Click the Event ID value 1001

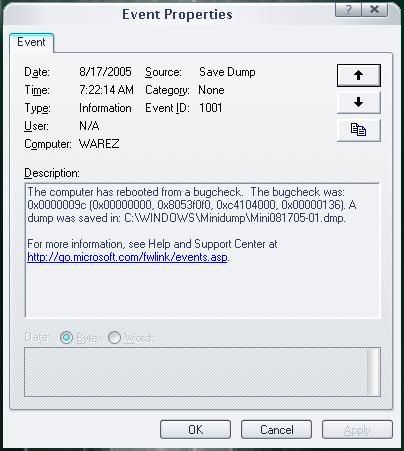[x=211, y=108]
